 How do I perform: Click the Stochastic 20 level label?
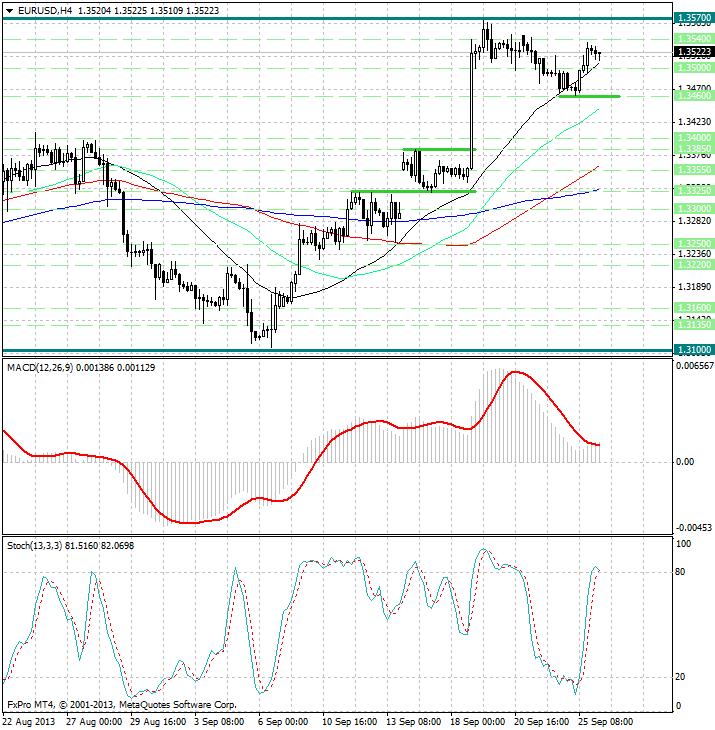point(680,677)
